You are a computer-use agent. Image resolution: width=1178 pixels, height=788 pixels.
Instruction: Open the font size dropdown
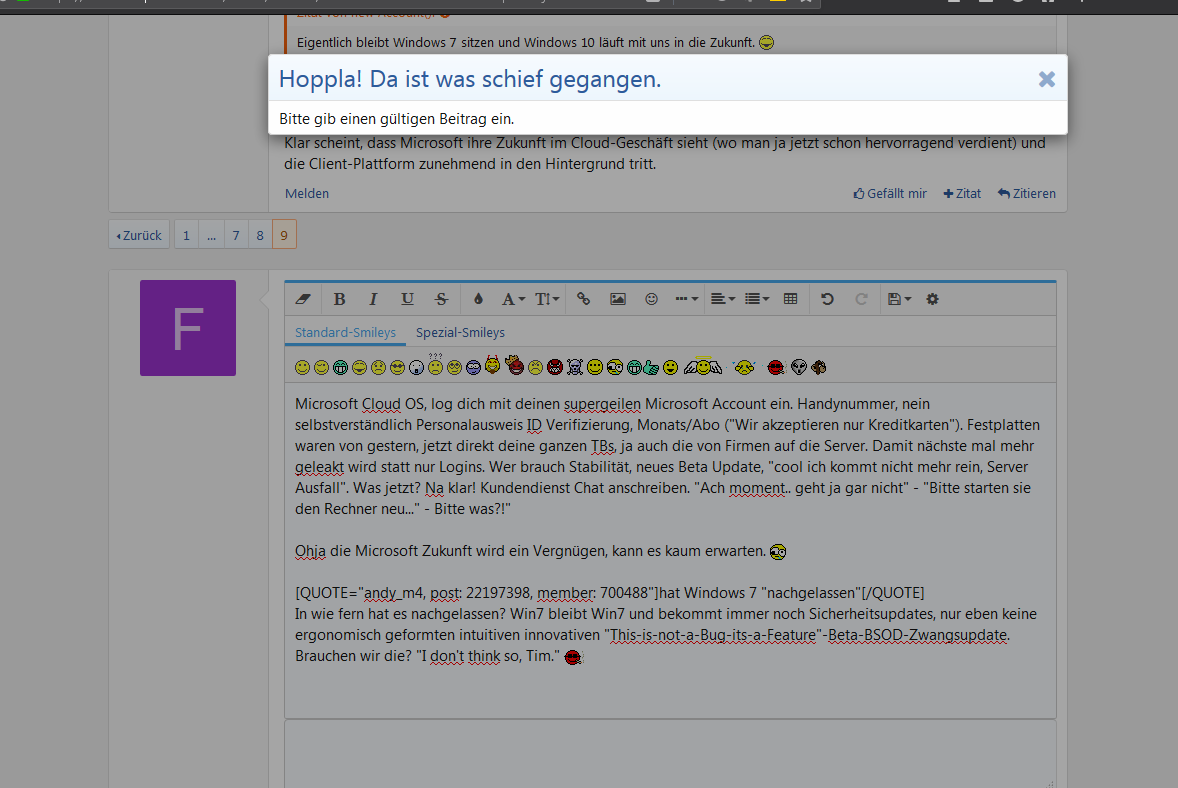coord(547,299)
